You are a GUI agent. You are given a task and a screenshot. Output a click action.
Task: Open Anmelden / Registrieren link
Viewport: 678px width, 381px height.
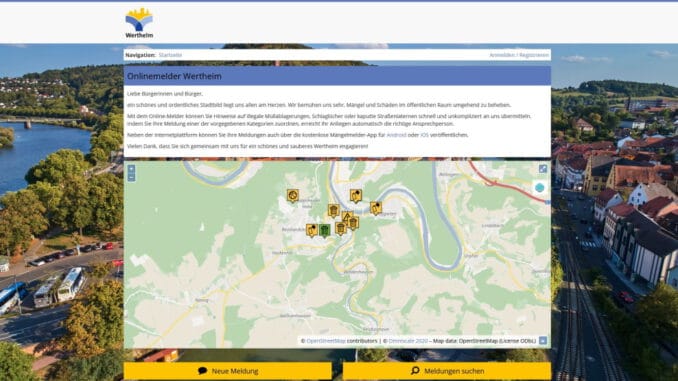click(519, 55)
